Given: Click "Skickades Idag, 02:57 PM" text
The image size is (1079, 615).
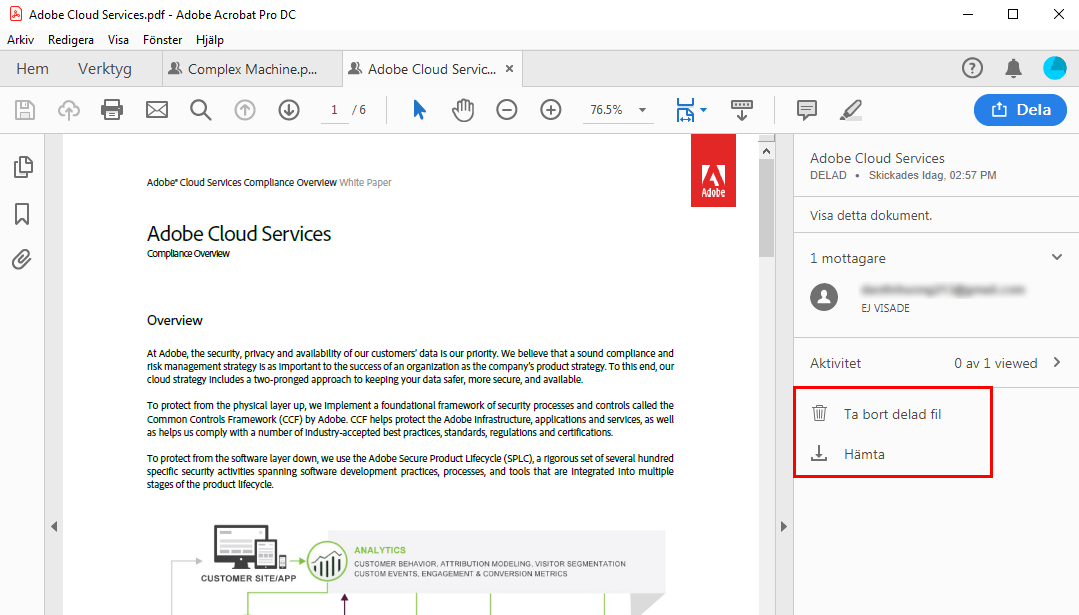Looking at the screenshot, I should [932, 175].
